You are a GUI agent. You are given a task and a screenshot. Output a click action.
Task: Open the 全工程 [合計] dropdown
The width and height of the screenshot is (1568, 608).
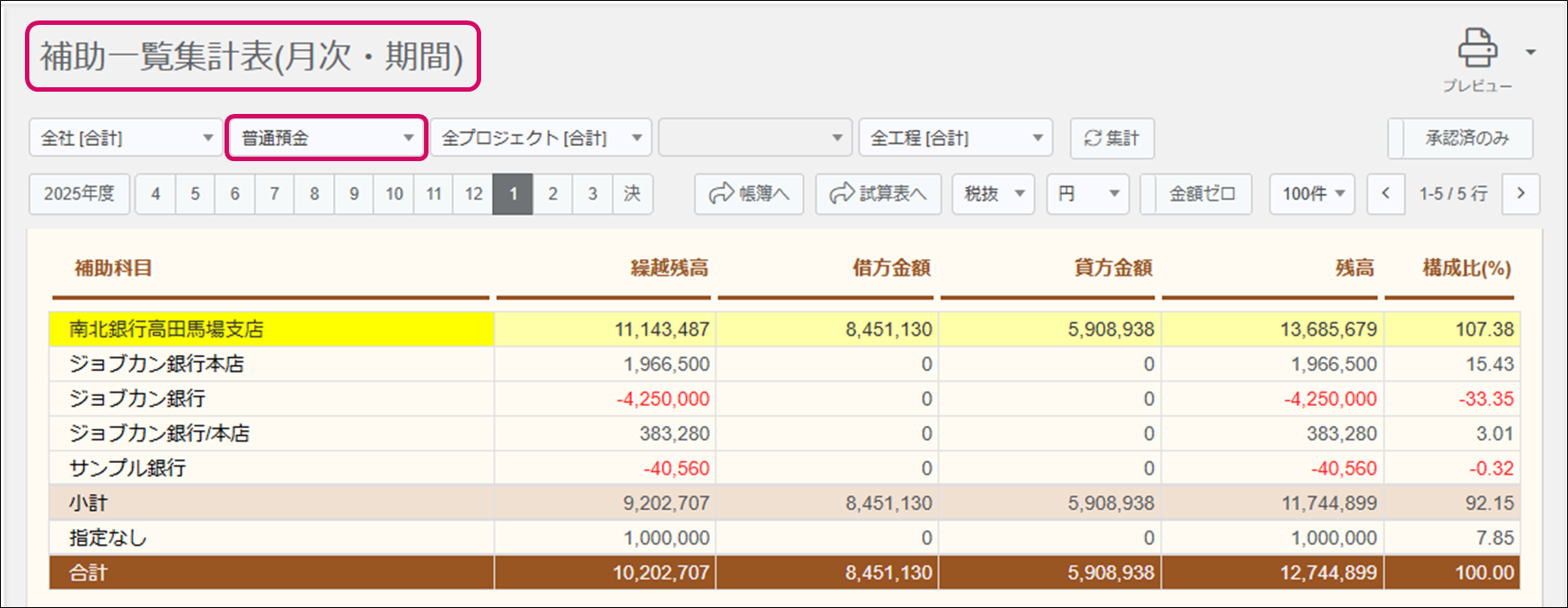[x=955, y=138]
